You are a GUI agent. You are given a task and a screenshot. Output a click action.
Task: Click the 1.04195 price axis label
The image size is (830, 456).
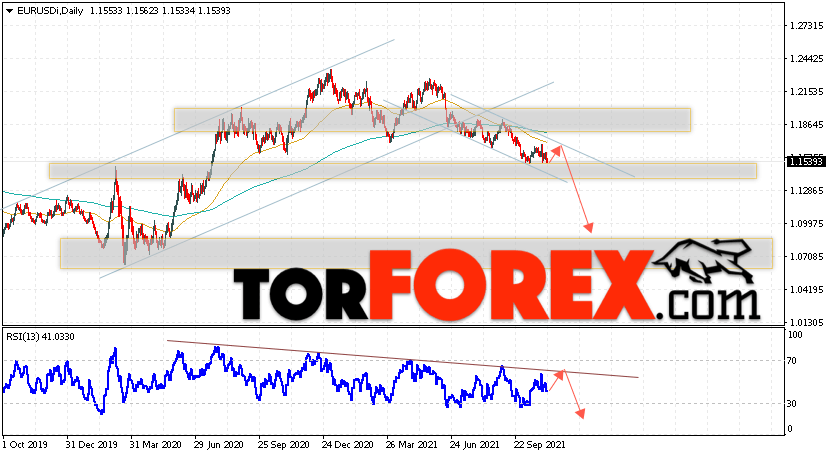tap(806, 290)
